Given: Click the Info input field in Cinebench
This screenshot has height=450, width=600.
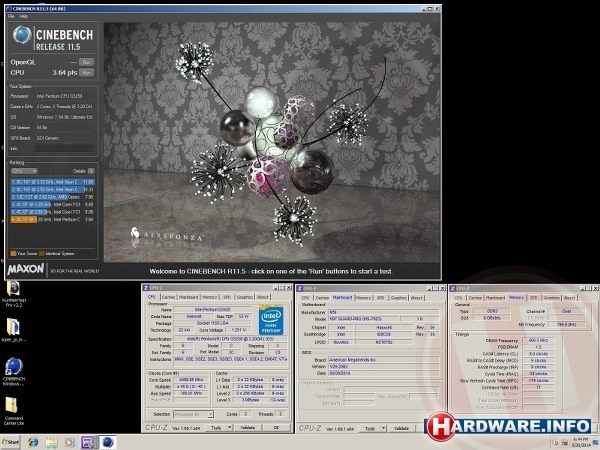Looking at the screenshot, I should point(64,148).
